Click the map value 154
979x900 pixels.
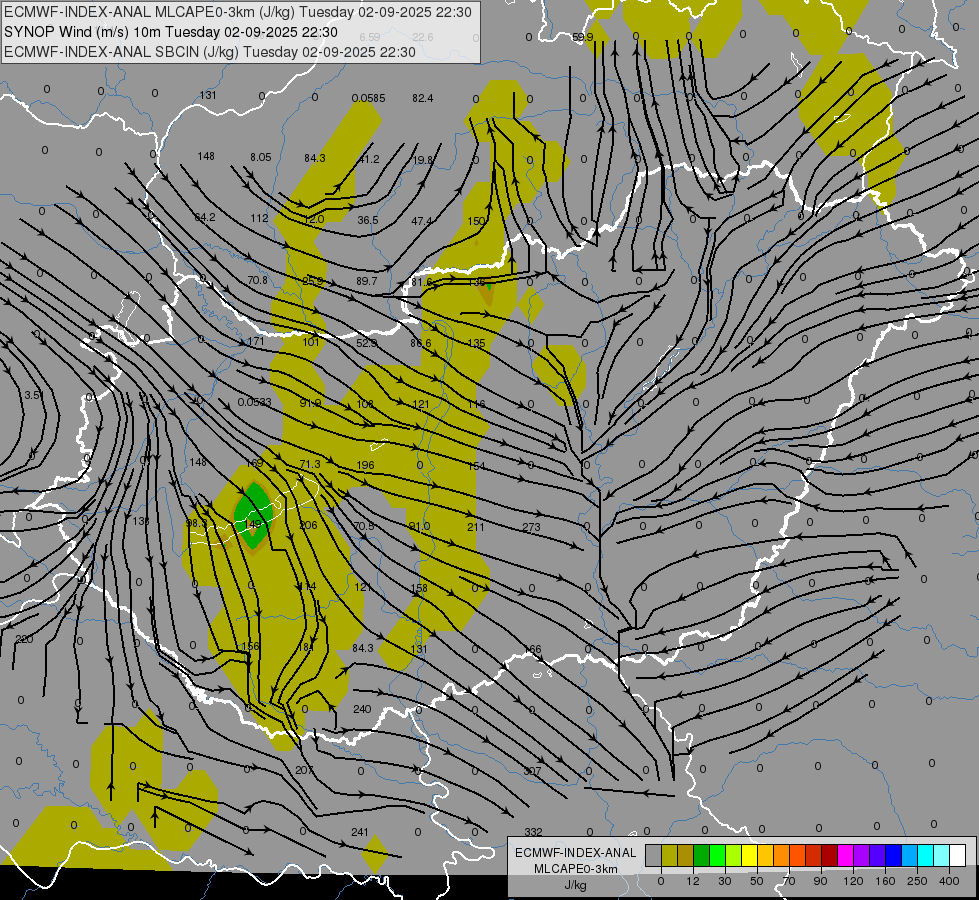476,466
